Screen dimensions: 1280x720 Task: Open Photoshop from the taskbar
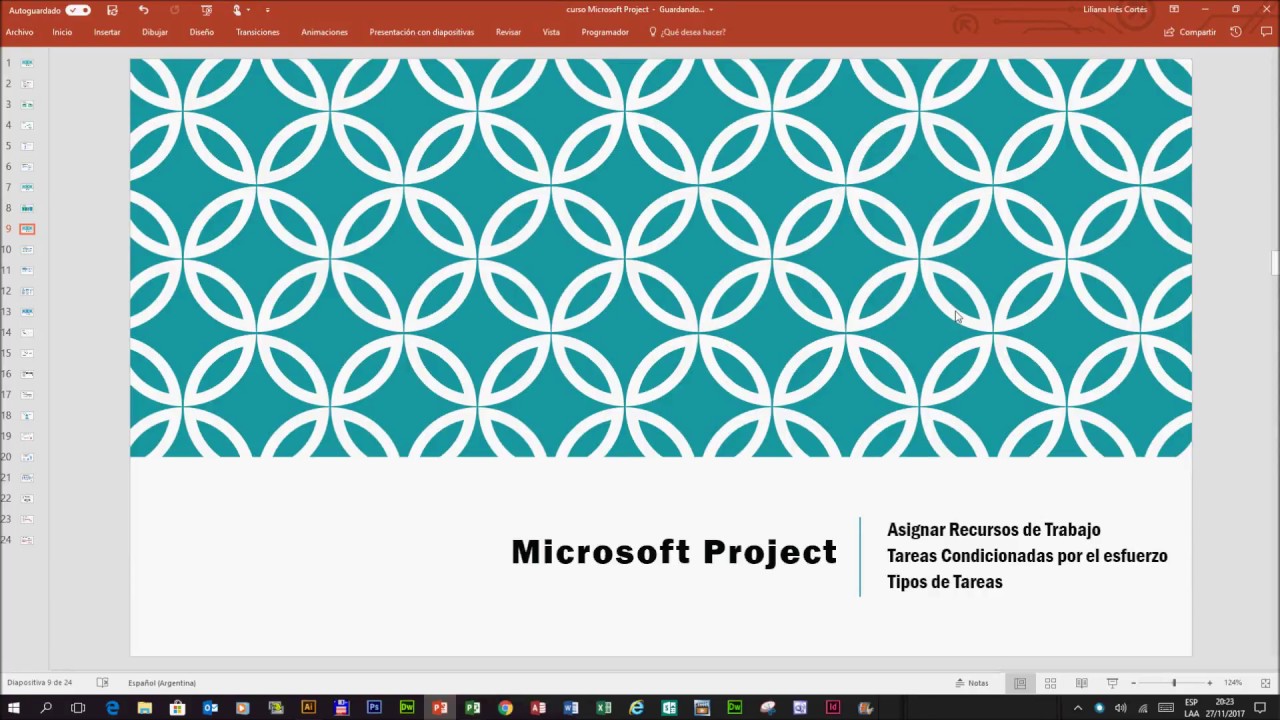tap(374, 708)
